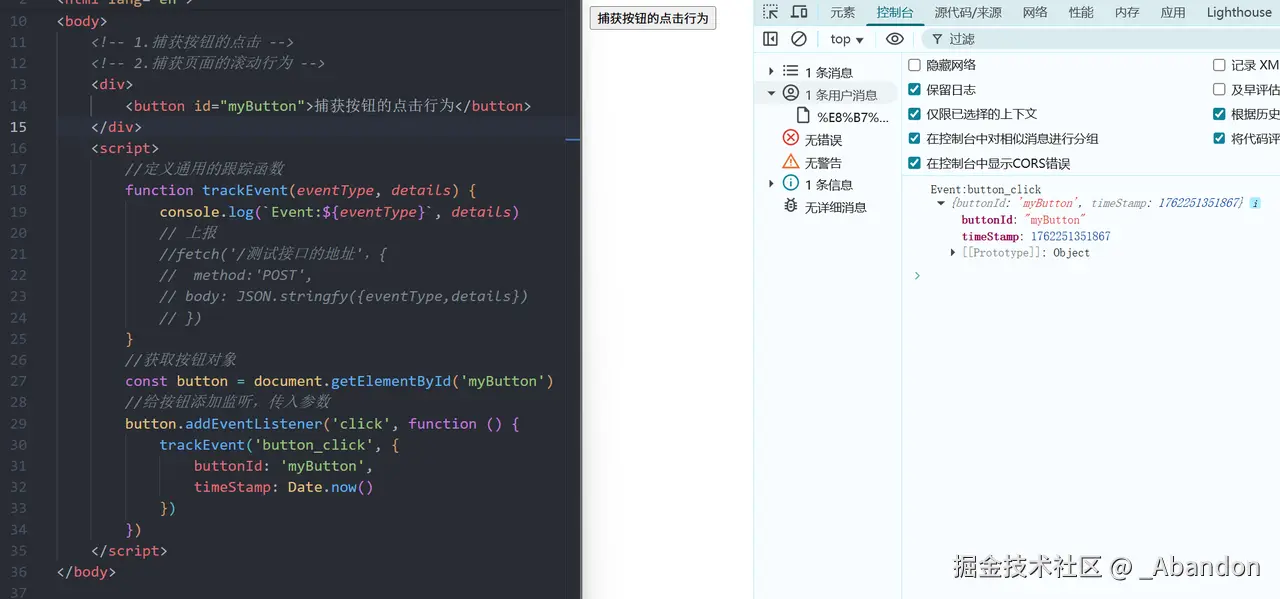Collapse the 1 条用户消息 group

(771, 94)
